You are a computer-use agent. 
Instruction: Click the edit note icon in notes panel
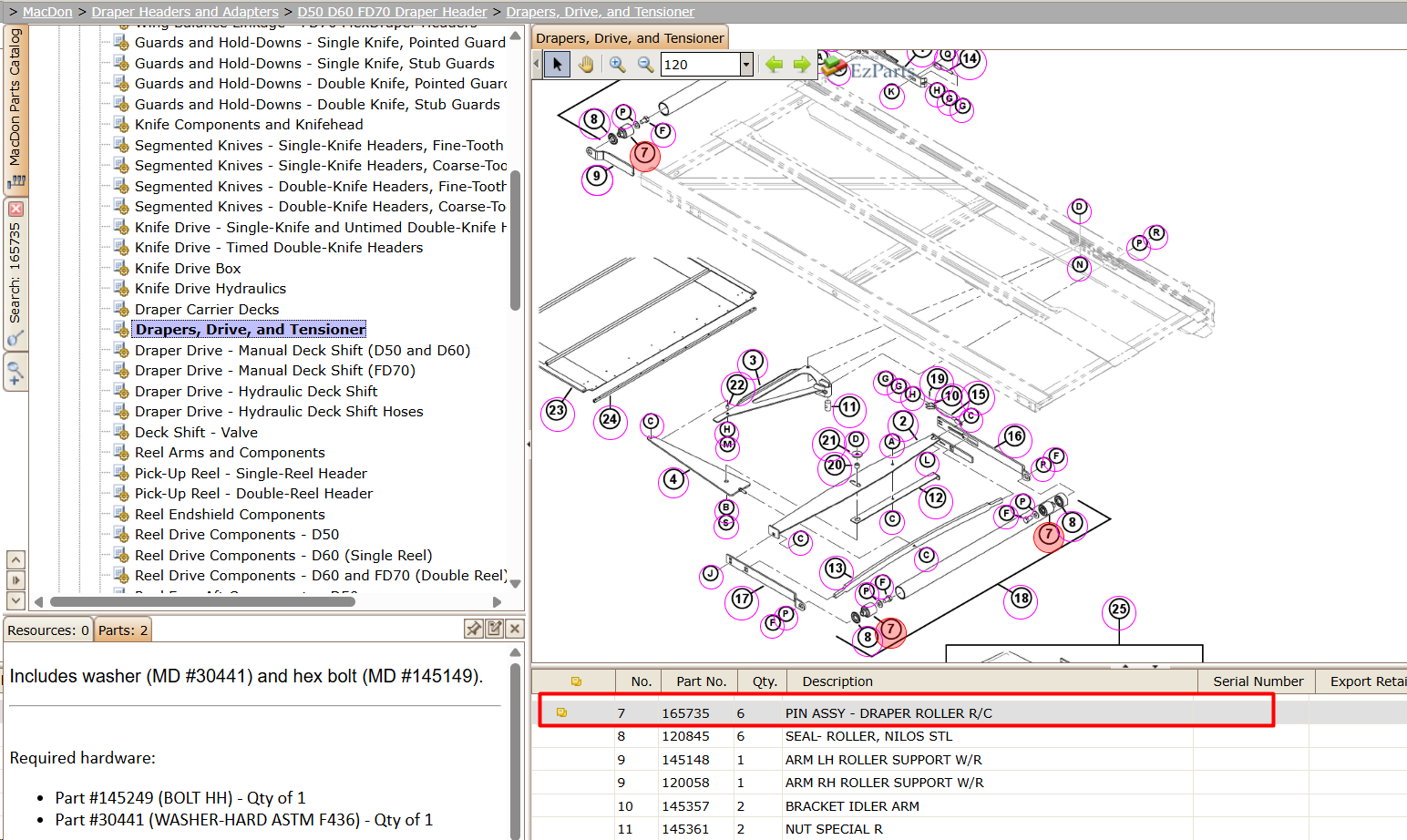click(x=494, y=629)
